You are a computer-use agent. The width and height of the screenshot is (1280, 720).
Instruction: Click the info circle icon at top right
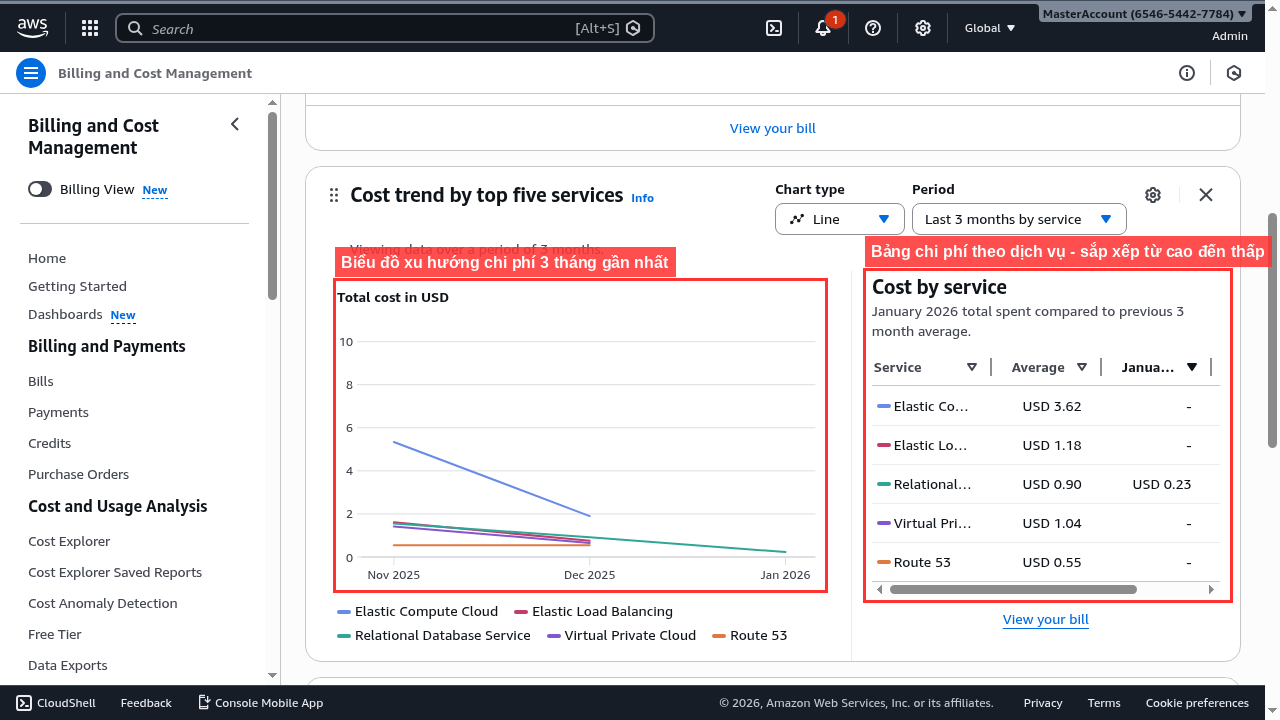pyautogui.click(x=1187, y=73)
